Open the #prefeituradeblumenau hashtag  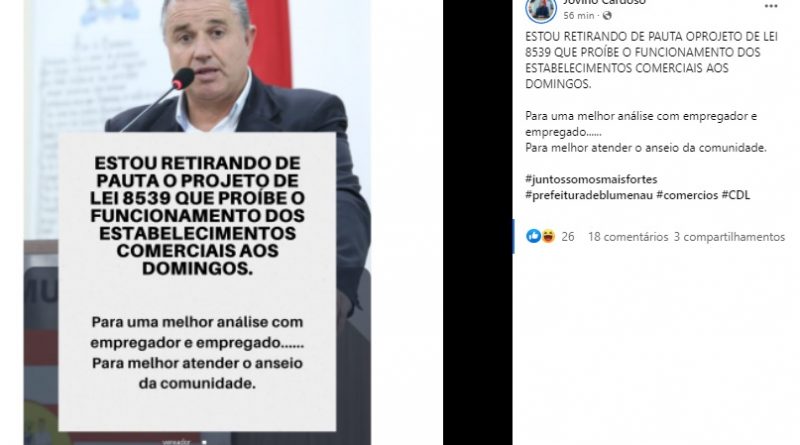pyautogui.click(x=589, y=195)
